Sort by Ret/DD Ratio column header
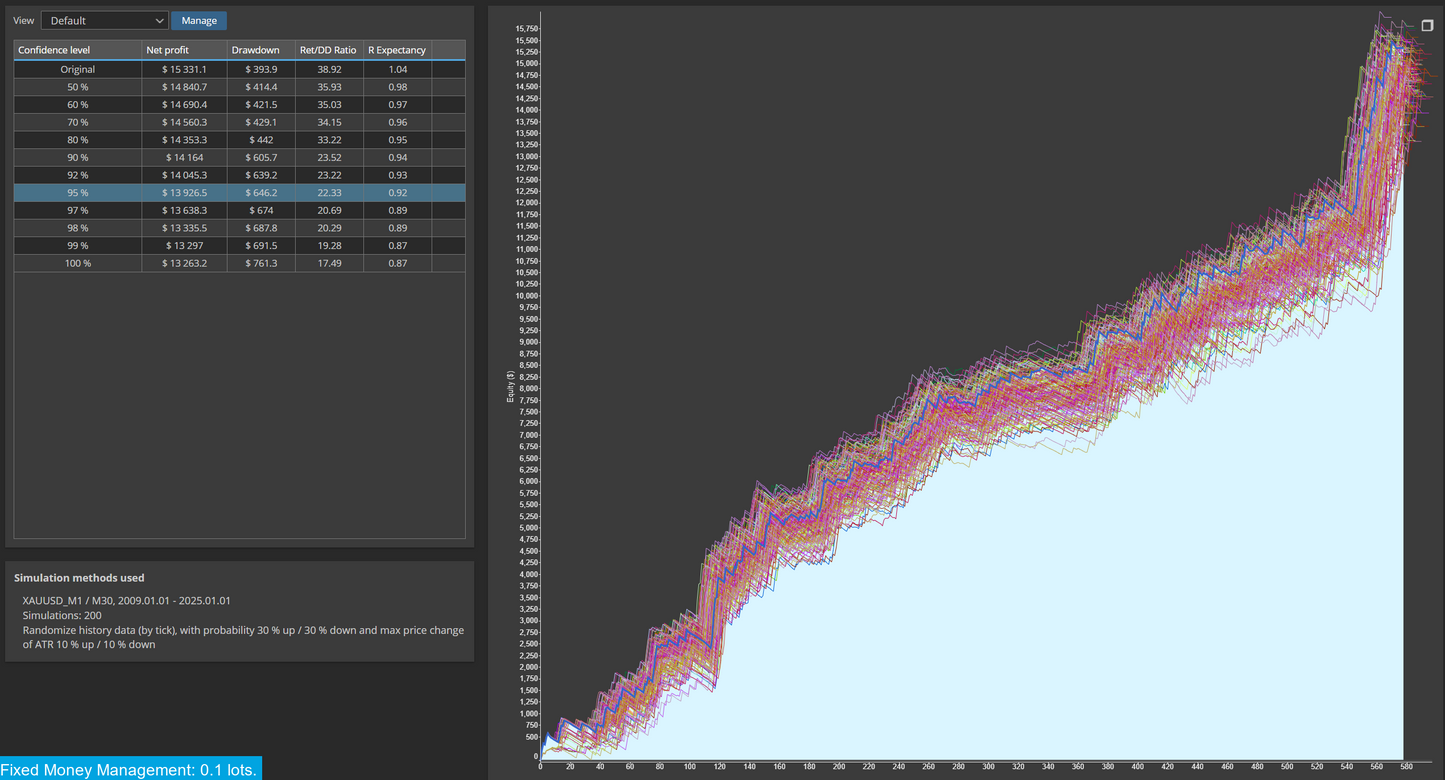This screenshot has width=1445, height=780. [329, 50]
